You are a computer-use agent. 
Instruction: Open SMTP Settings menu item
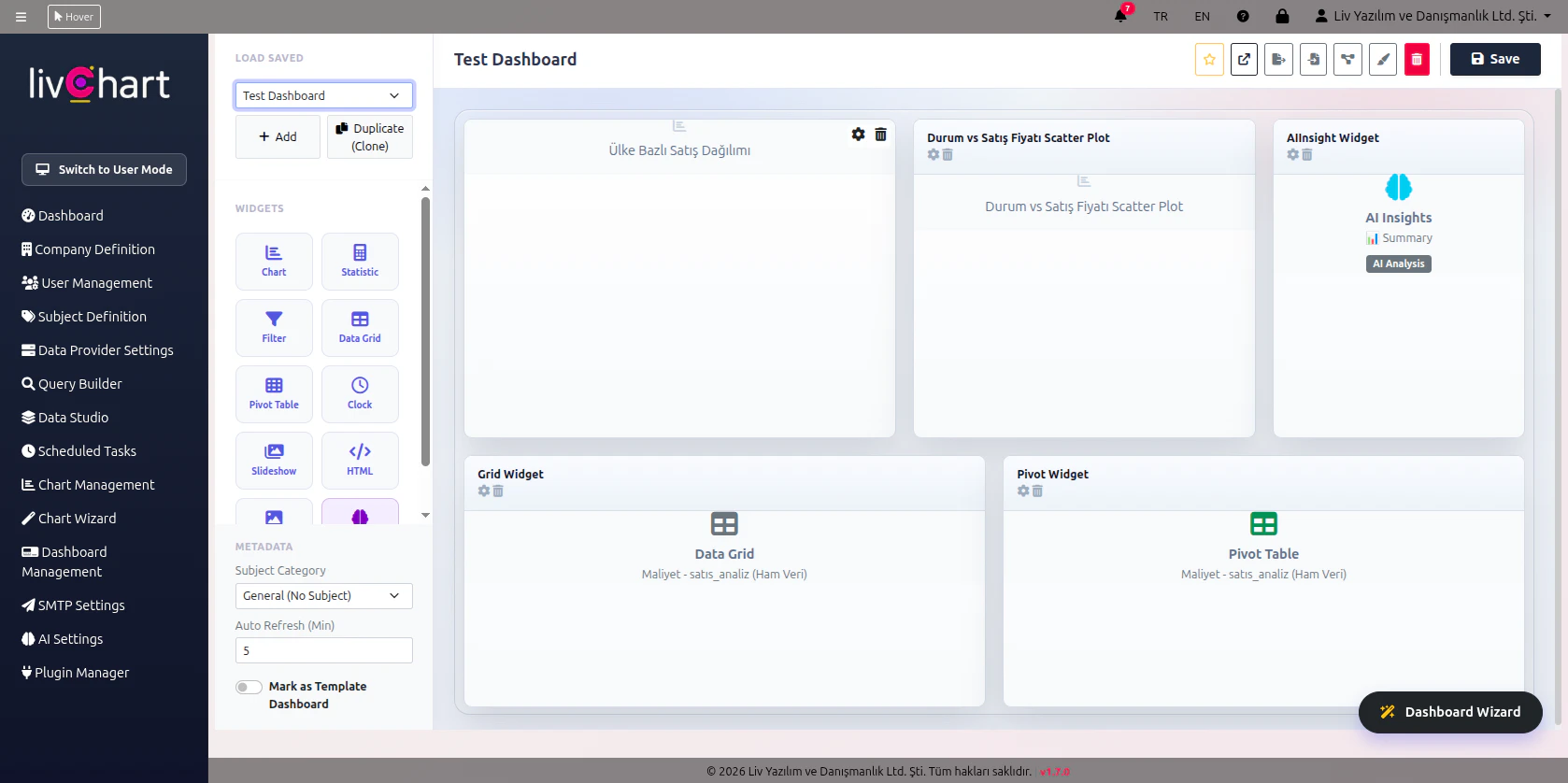coord(73,605)
